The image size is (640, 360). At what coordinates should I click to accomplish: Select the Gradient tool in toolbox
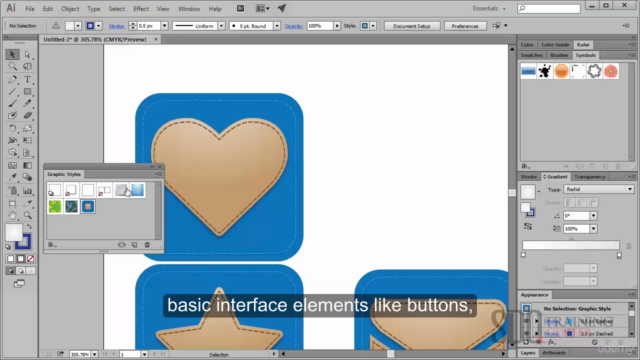27,165
